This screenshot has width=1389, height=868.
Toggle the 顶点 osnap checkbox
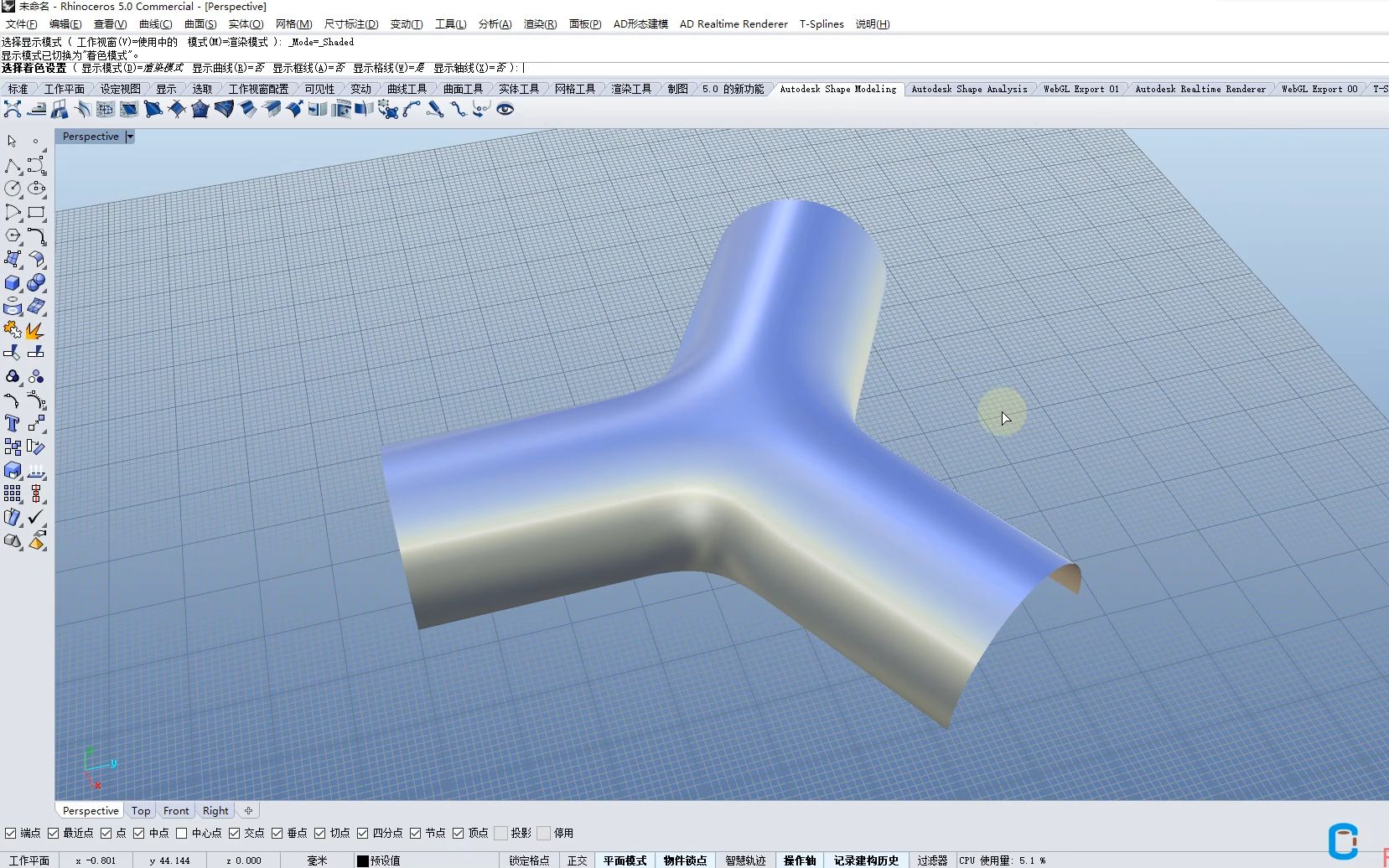[x=459, y=833]
